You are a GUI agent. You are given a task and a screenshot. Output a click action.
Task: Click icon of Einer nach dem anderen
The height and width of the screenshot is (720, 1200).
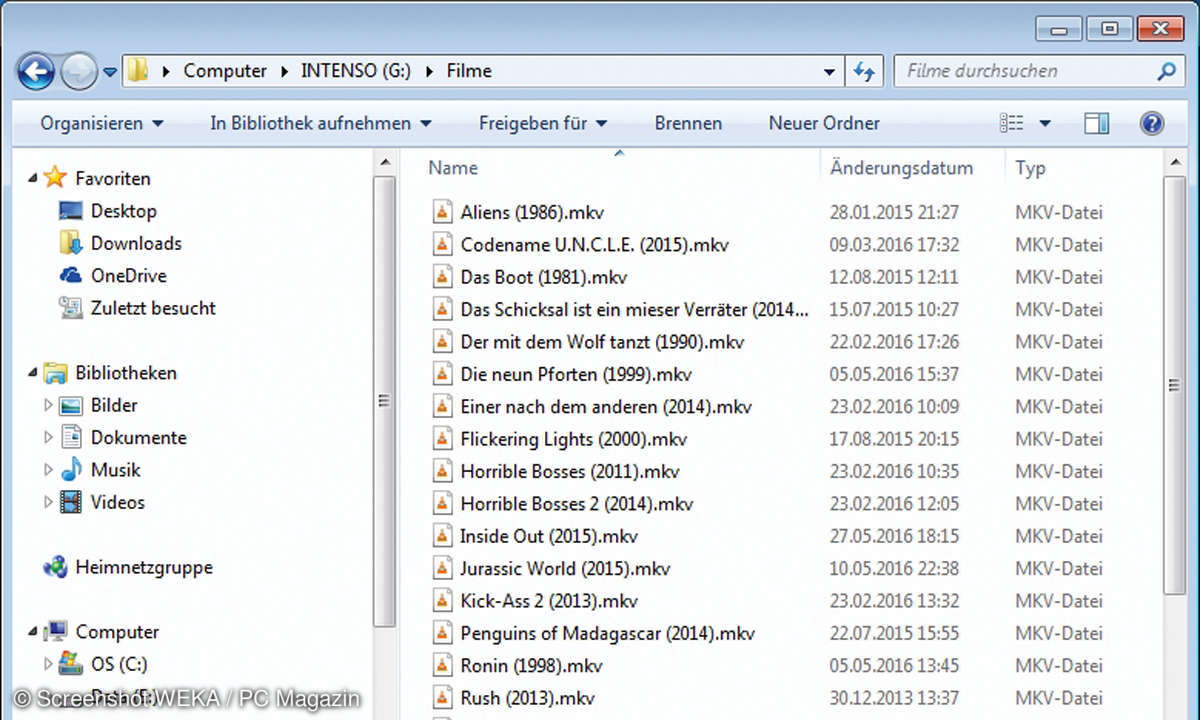pos(443,407)
